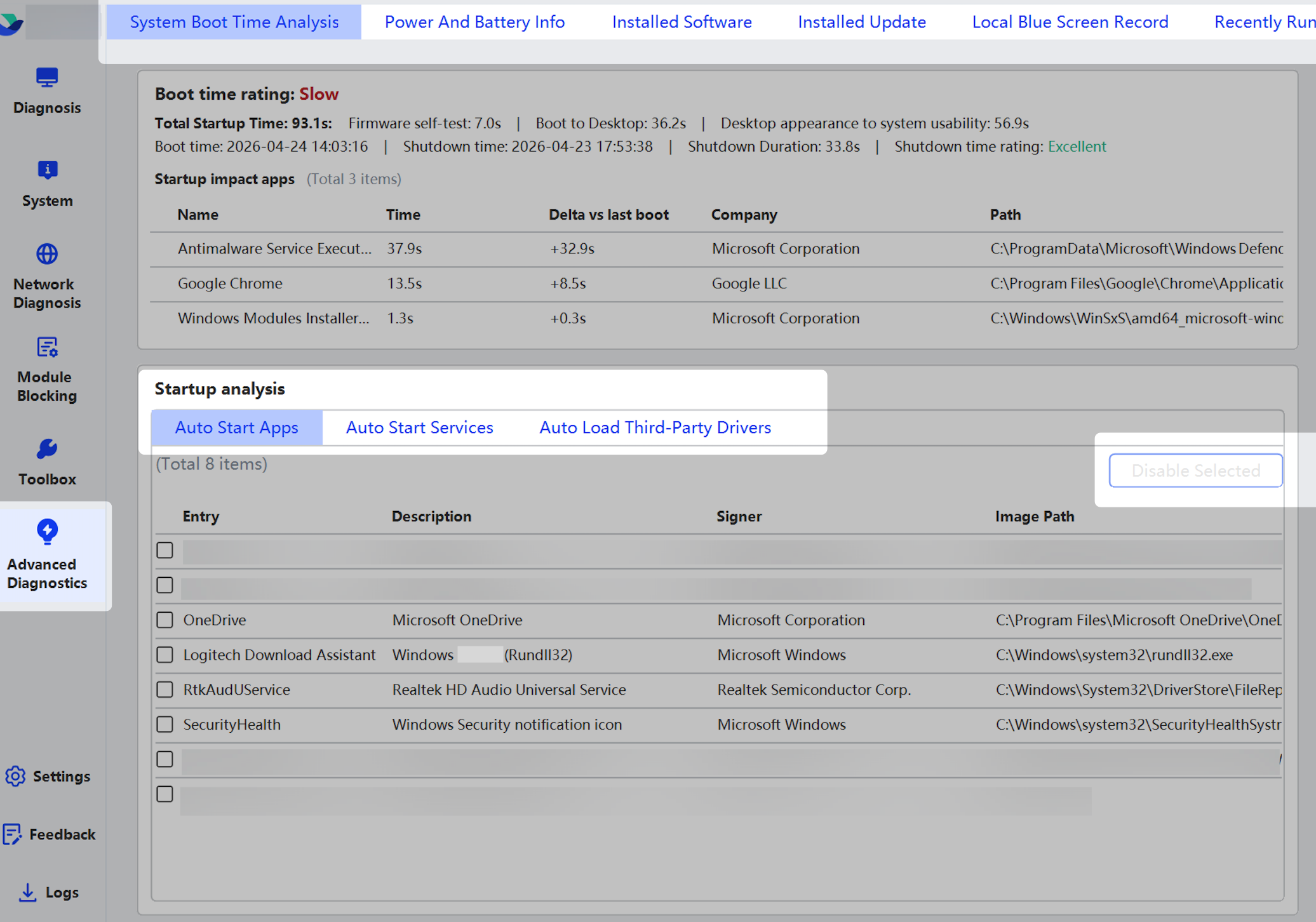Image resolution: width=1316 pixels, height=922 pixels.
Task: Check the Logitech Download Assistant checkbox
Action: (164, 655)
